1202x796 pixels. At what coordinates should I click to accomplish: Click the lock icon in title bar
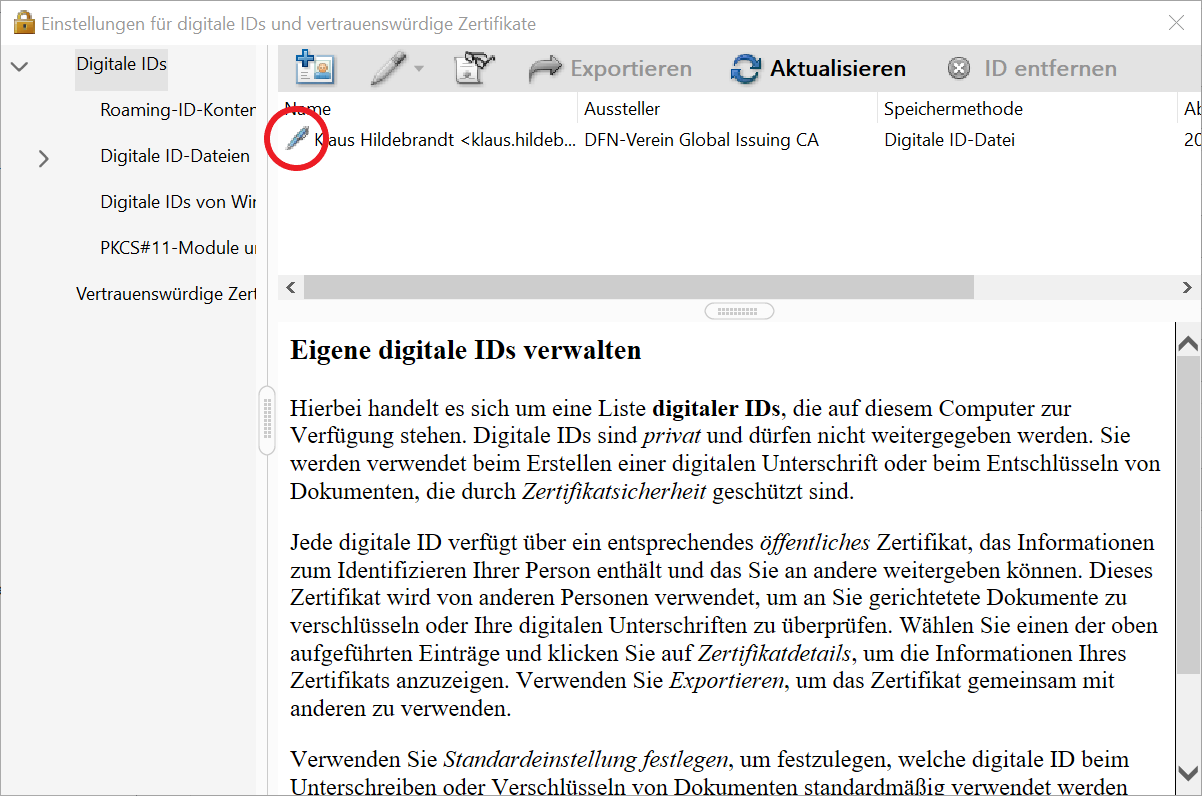23,23
